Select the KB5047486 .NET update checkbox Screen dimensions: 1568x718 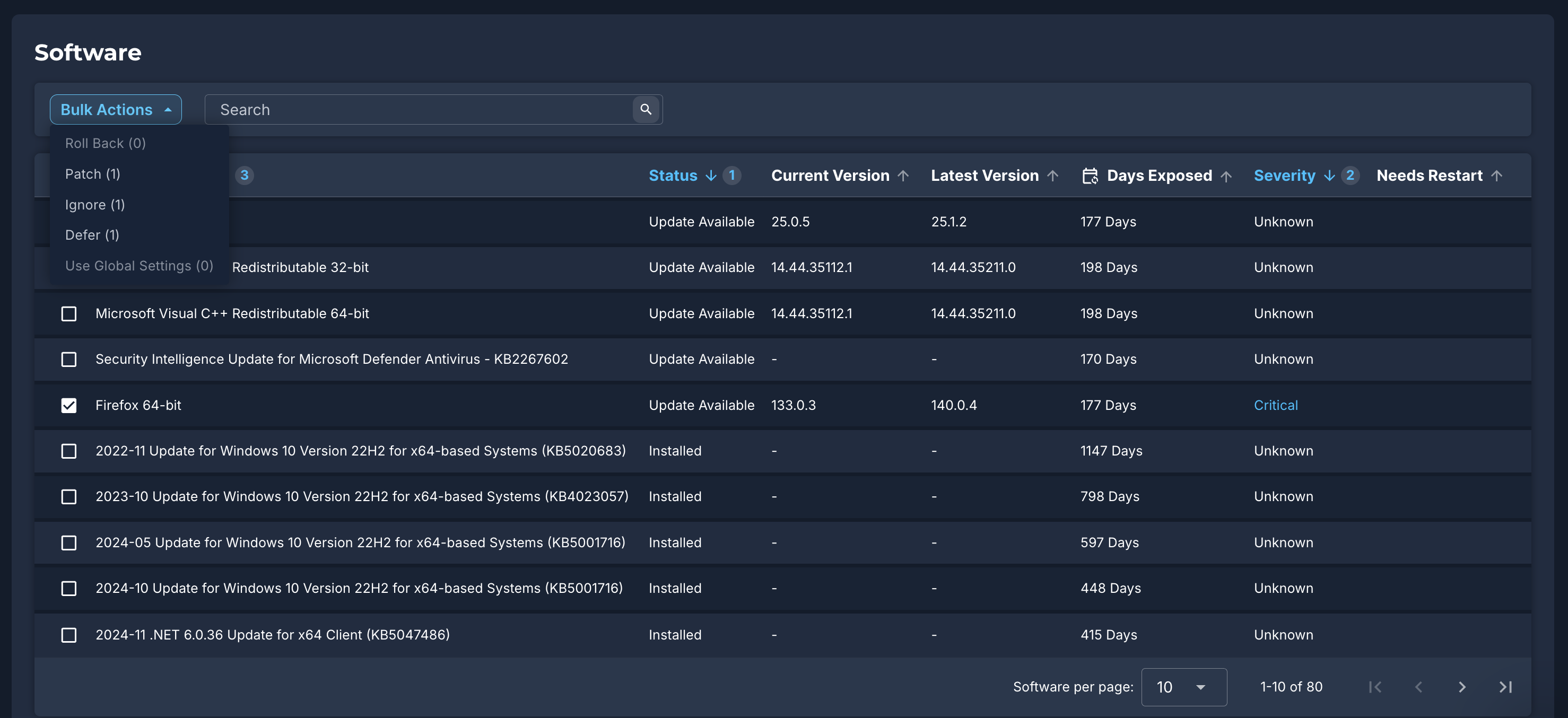point(69,635)
